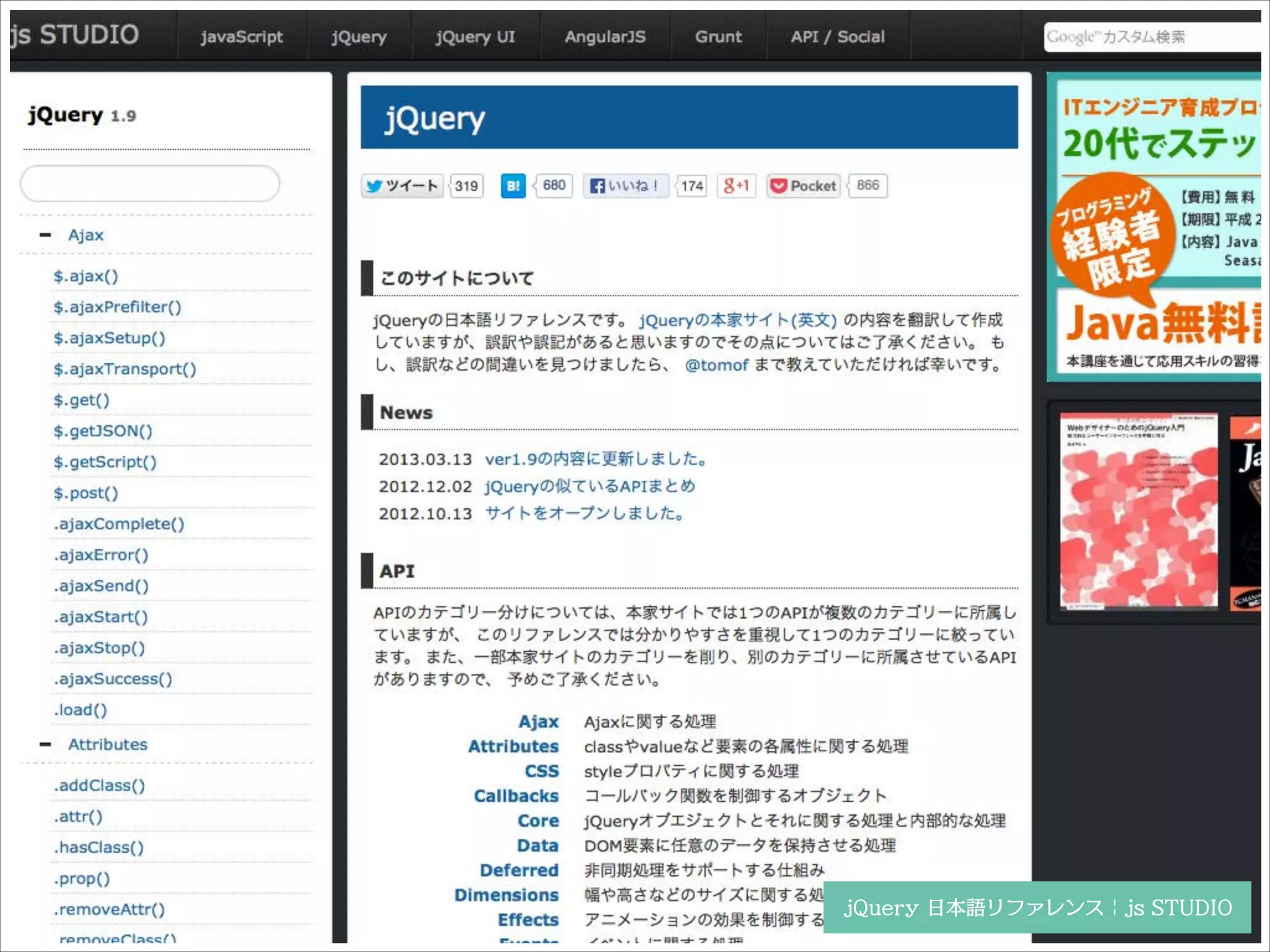Click the Pocket save button

tap(803, 186)
